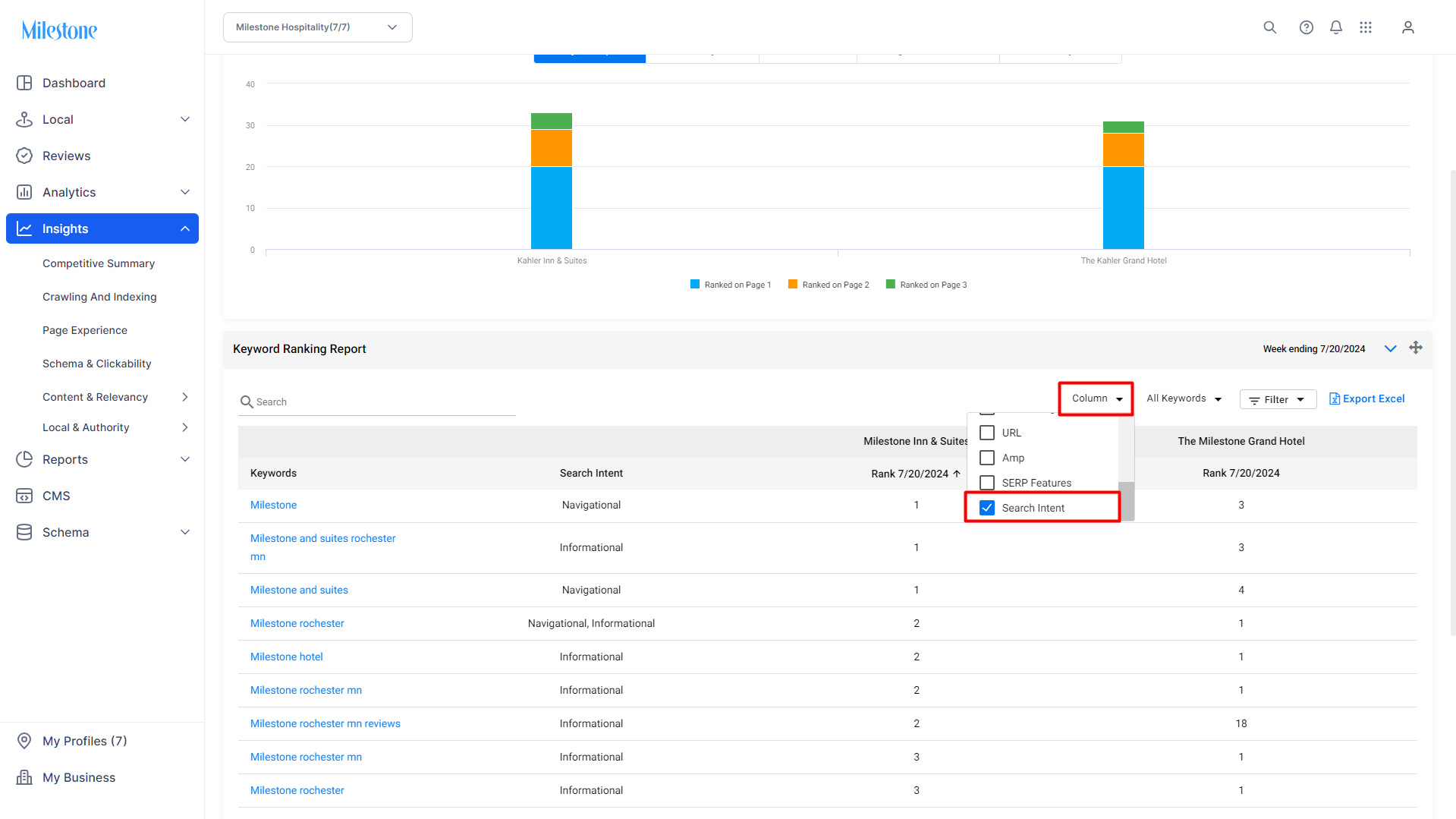
Task: Collapse the Insights menu chevron
Action: click(x=185, y=228)
